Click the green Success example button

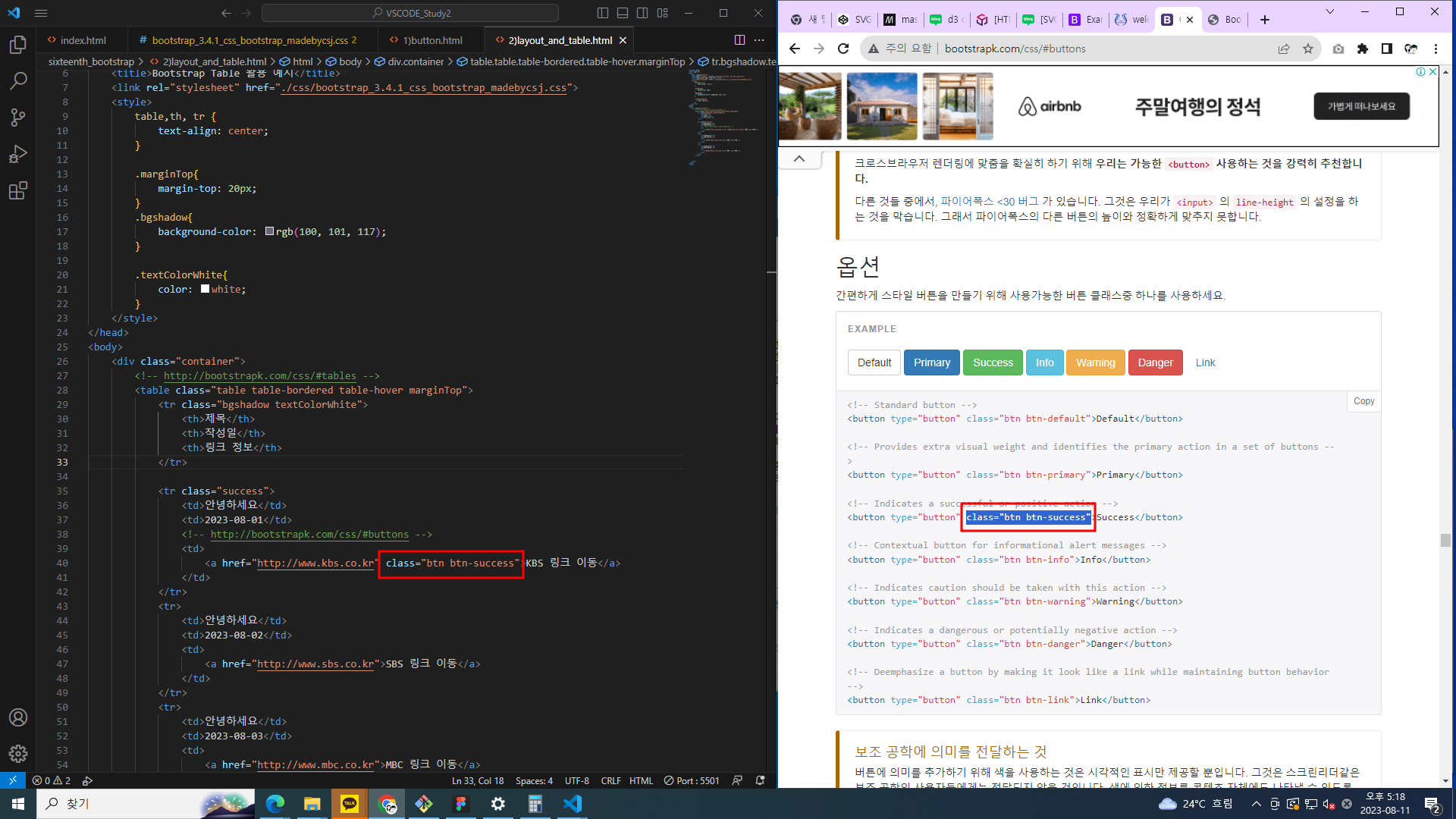[x=993, y=362]
